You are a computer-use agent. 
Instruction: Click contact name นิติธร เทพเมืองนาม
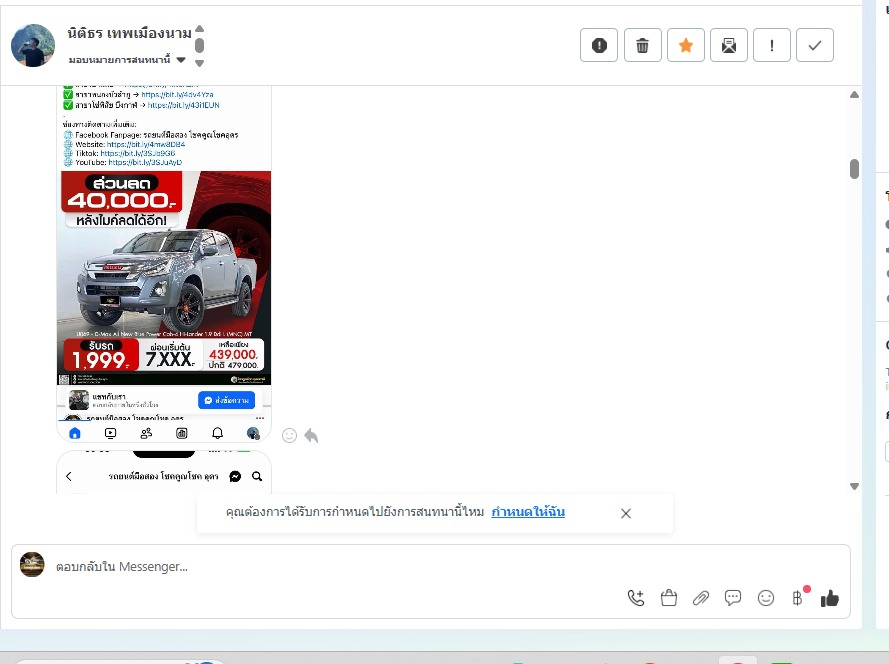pos(129,34)
